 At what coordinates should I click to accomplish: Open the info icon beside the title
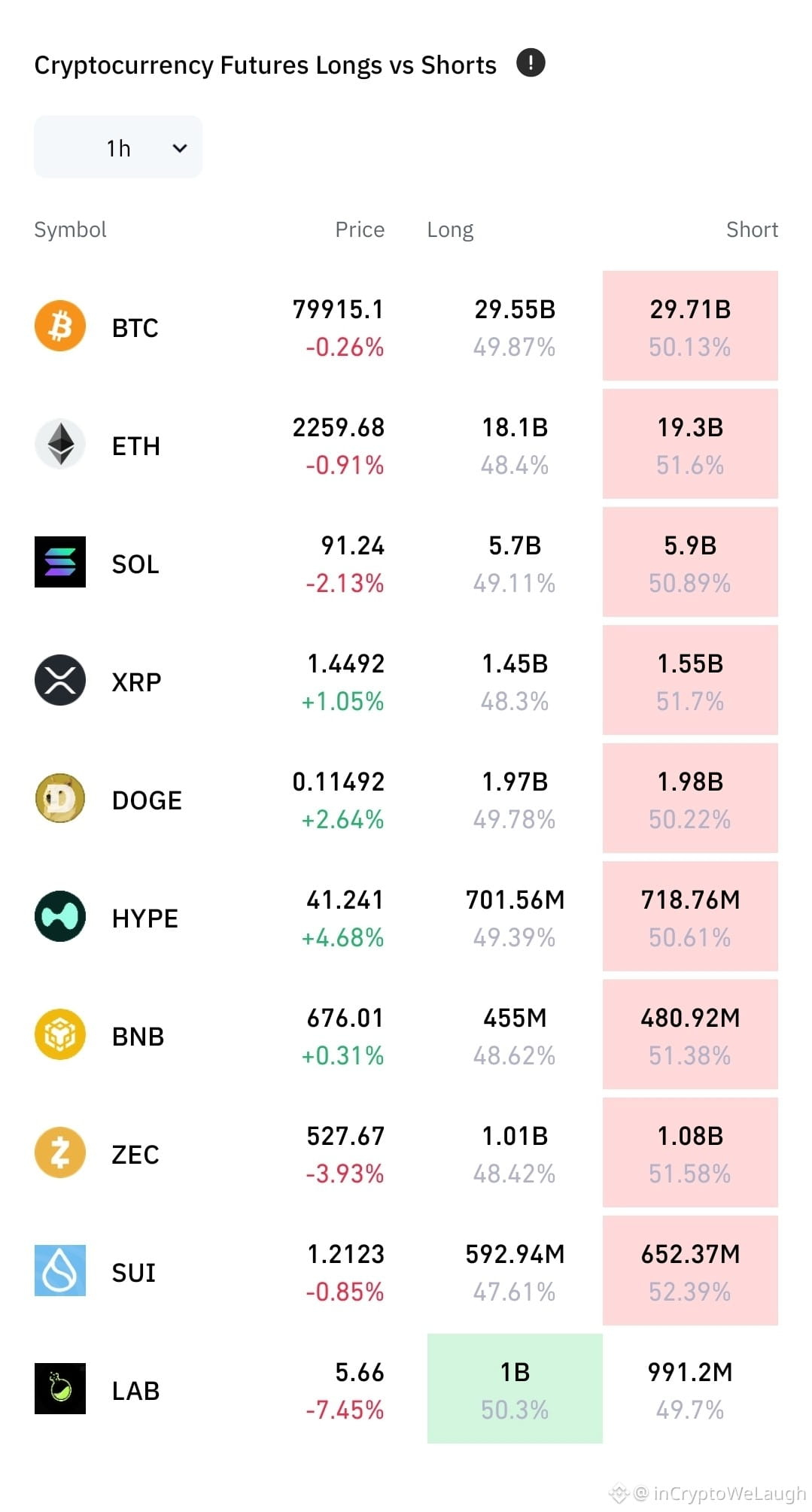[x=531, y=62]
